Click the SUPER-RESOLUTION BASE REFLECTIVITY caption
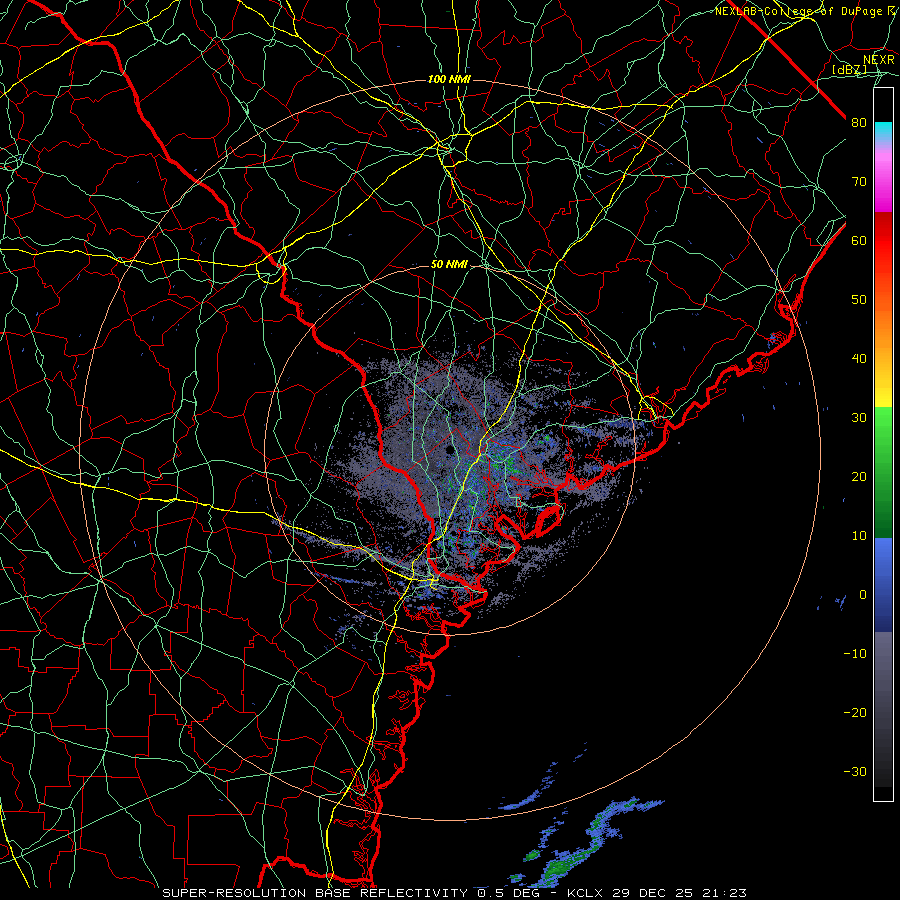Image resolution: width=900 pixels, height=900 pixels. [315, 893]
